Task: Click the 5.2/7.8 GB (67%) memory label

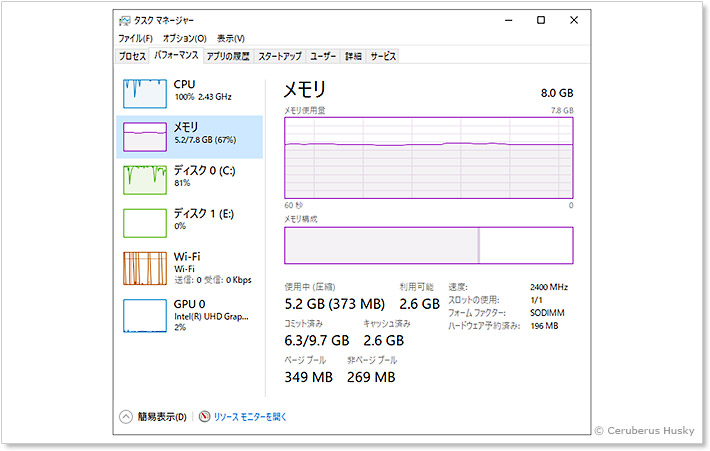Action: [205, 140]
